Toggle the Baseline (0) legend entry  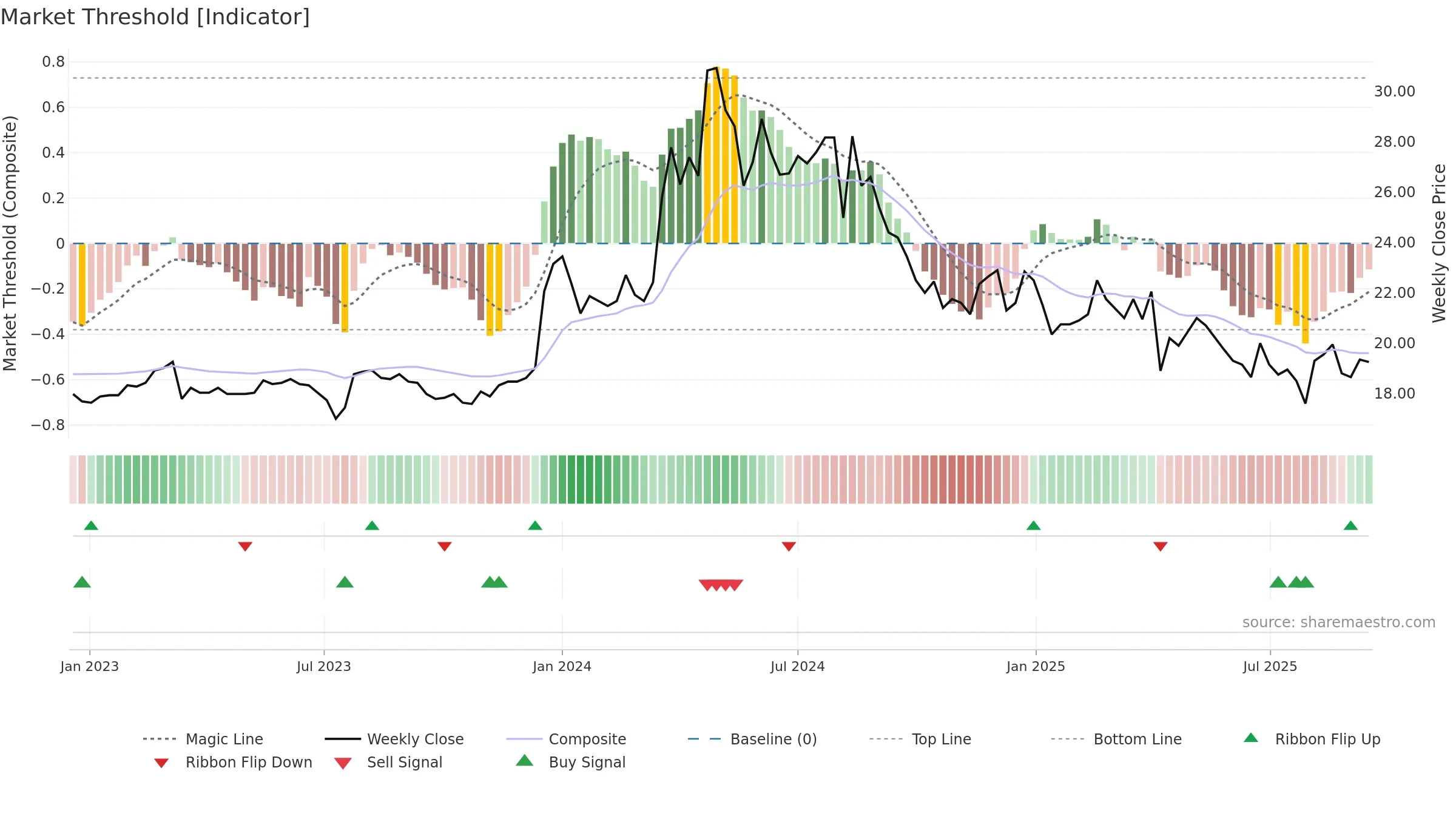click(x=752, y=739)
